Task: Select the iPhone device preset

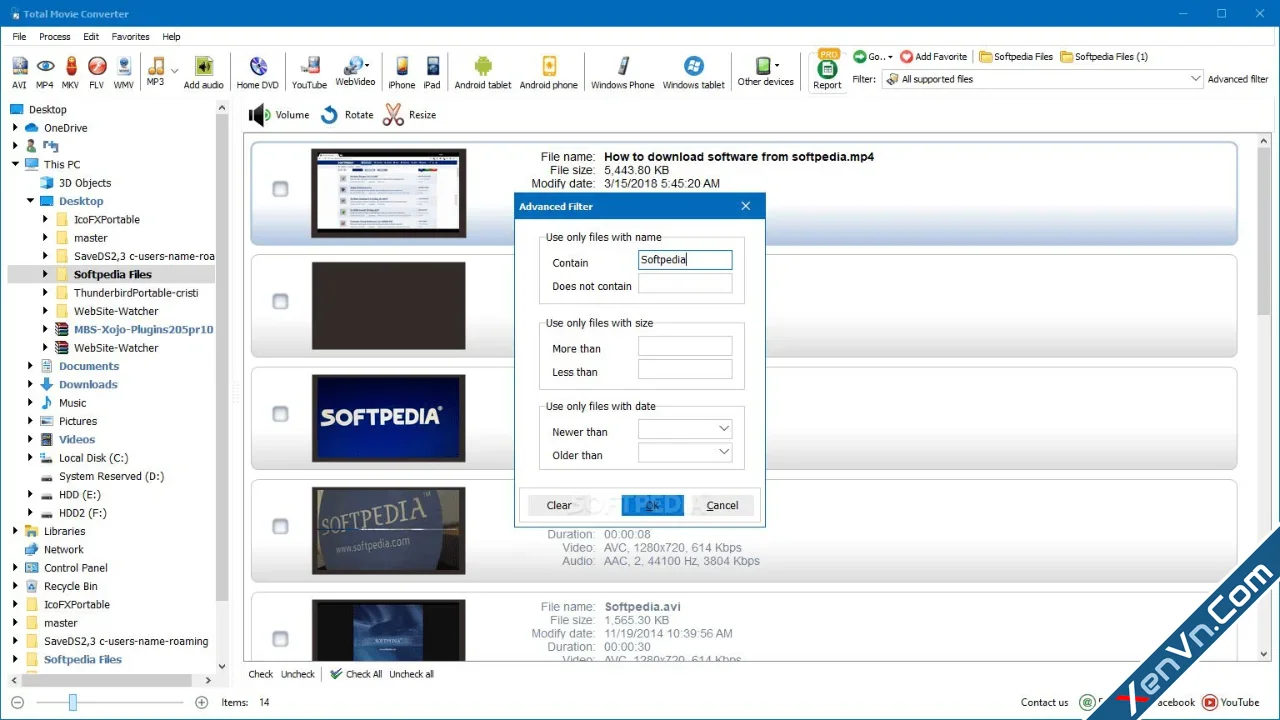Action: click(402, 72)
